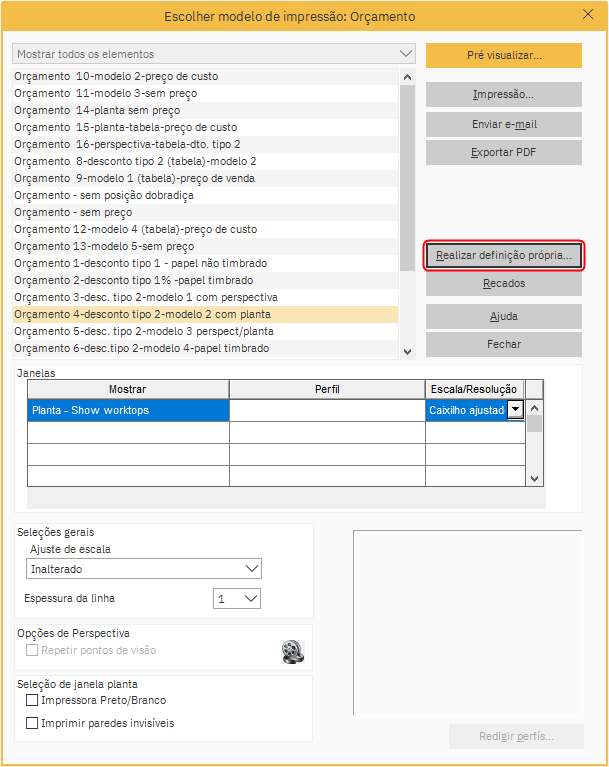Open the Espessura da linha dropdown
This screenshot has width=609, height=767.
[x=237, y=599]
